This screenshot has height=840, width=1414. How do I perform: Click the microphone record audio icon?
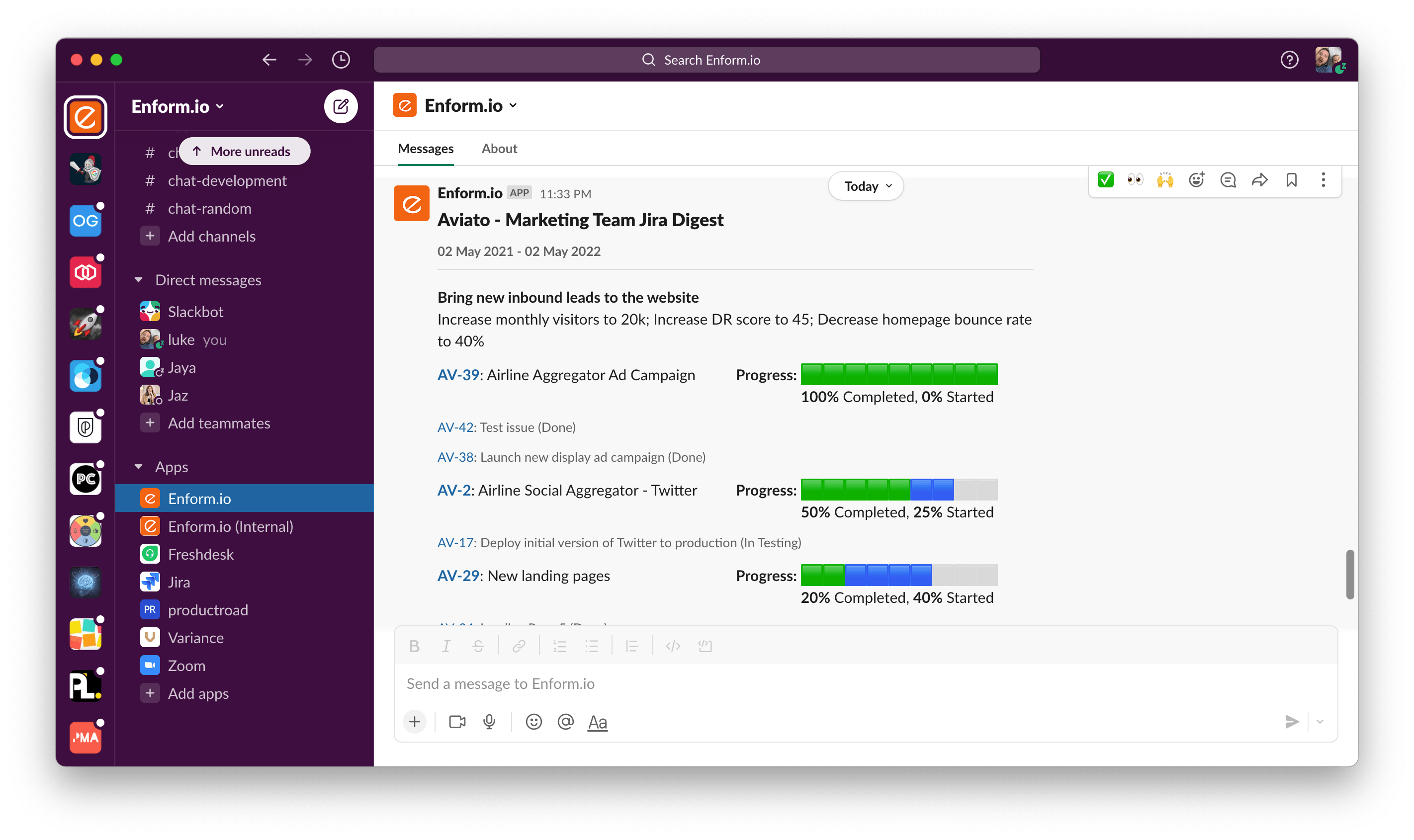(x=489, y=722)
